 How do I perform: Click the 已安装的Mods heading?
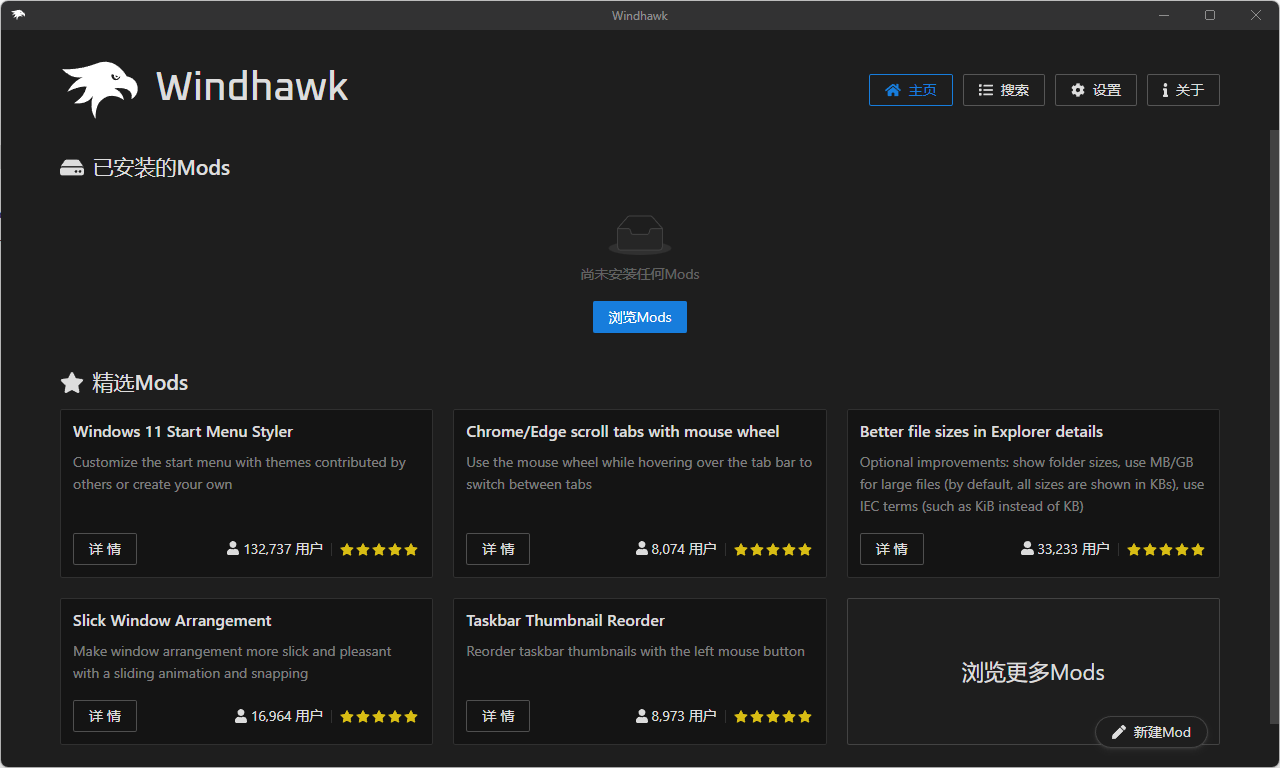[161, 168]
